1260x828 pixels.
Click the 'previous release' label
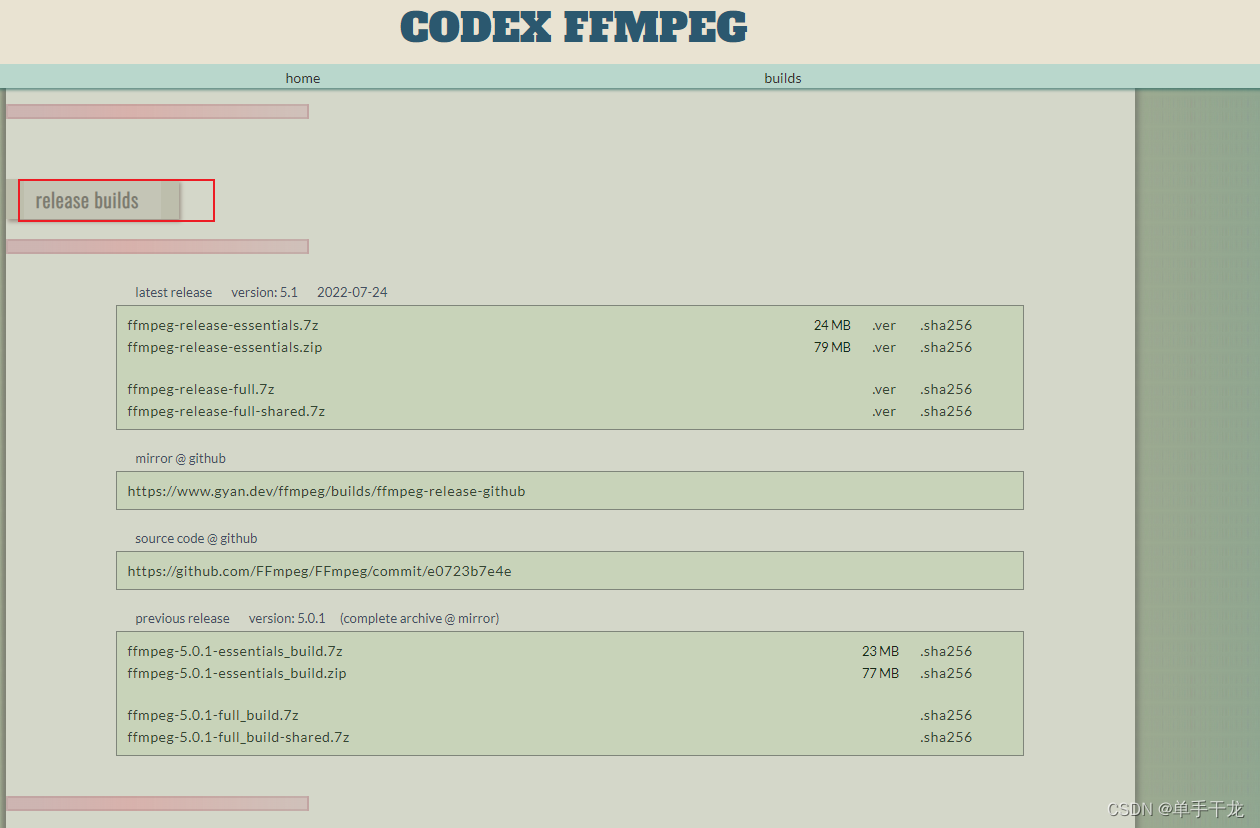coord(182,618)
